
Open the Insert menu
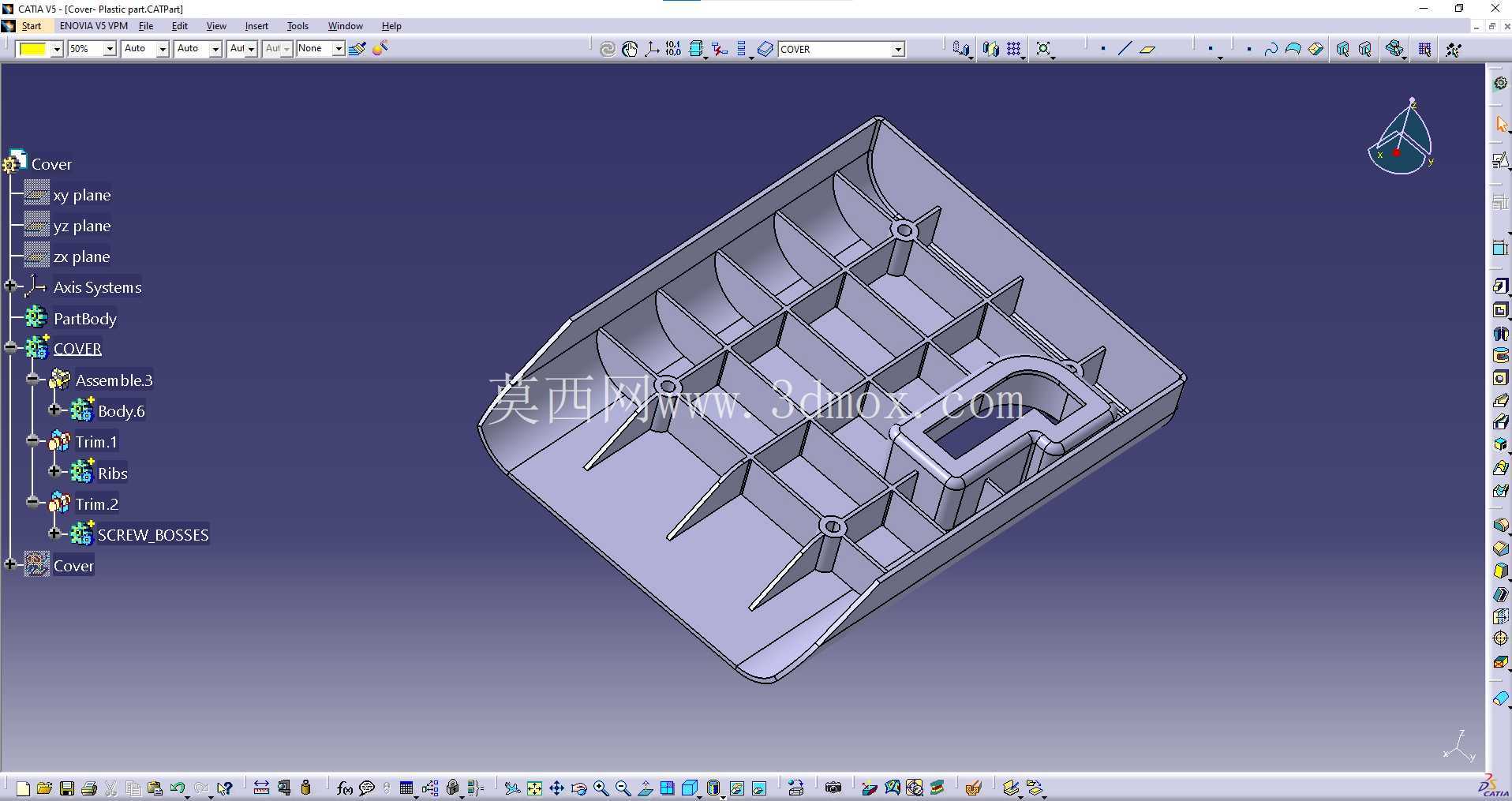point(256,26)
